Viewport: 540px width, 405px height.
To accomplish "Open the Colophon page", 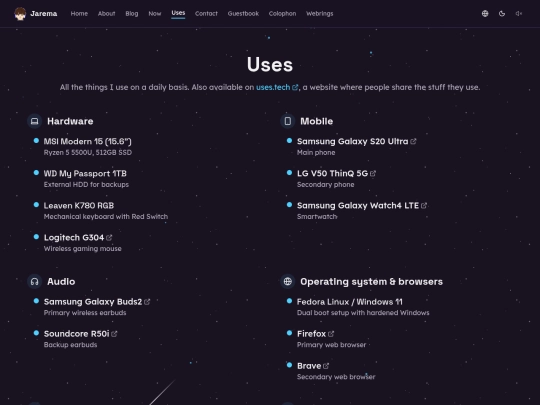I will tap(282, 14).
